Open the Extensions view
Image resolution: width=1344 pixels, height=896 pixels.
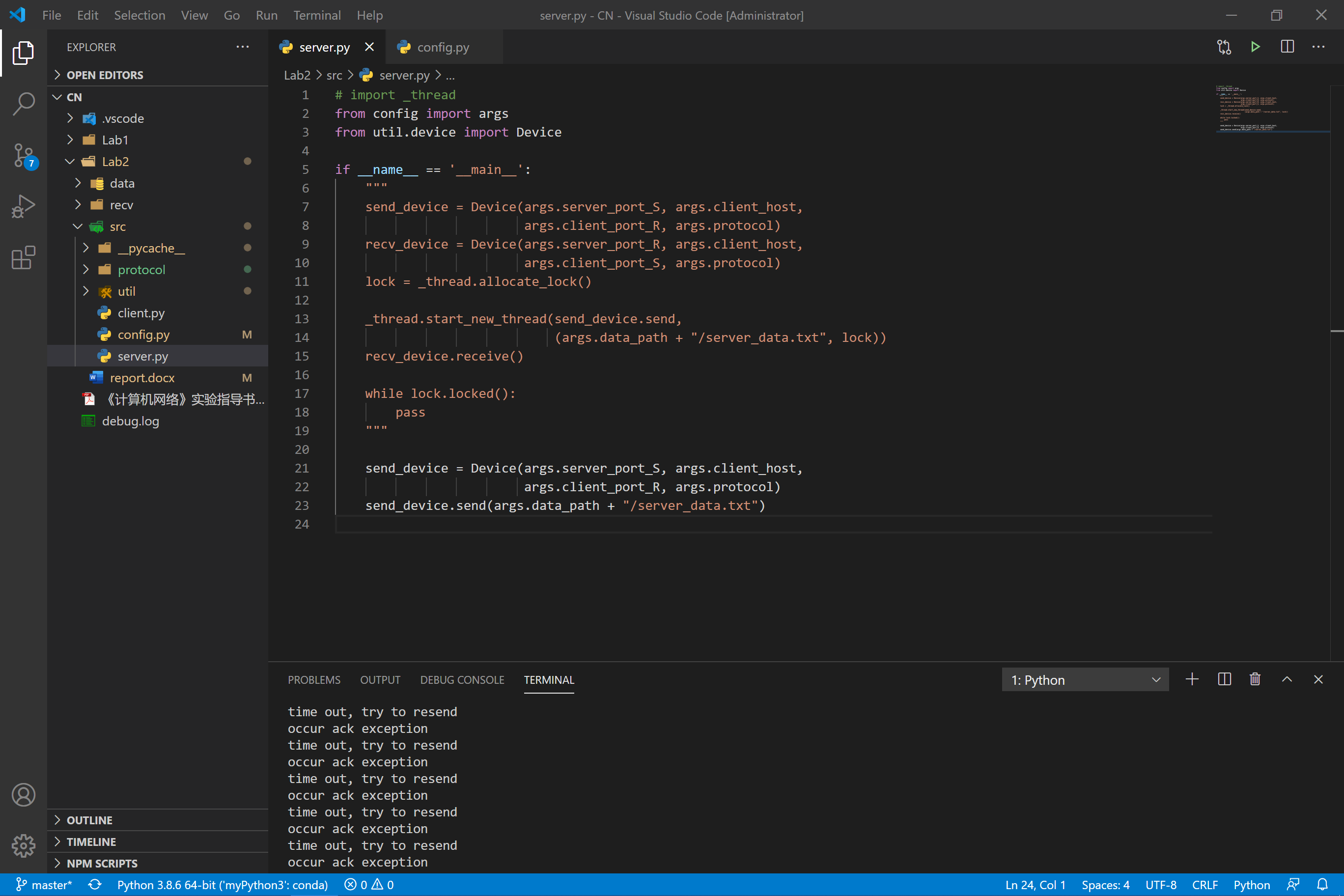click(x=24, y=258)
